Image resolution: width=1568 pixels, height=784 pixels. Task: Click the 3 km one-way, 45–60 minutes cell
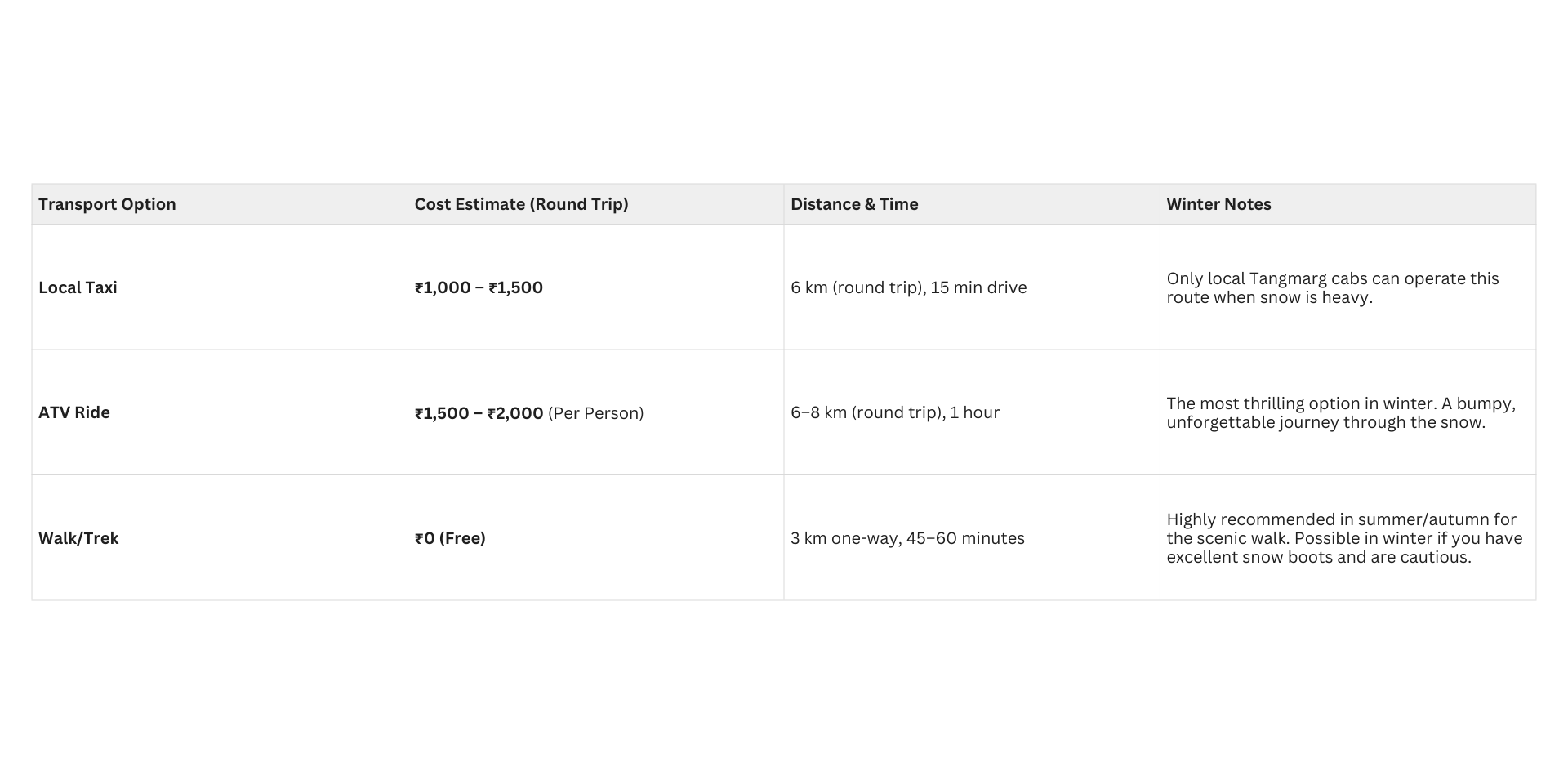(x=907, y=538)
